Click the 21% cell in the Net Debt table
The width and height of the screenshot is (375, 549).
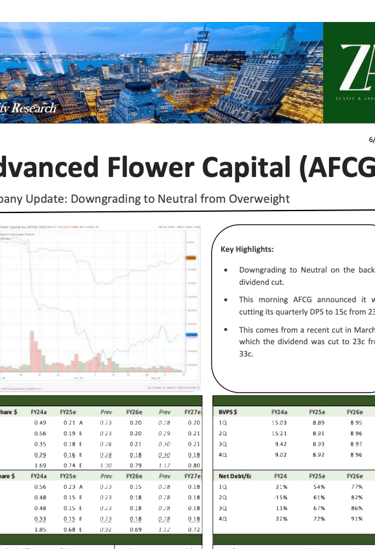point(282,487)
